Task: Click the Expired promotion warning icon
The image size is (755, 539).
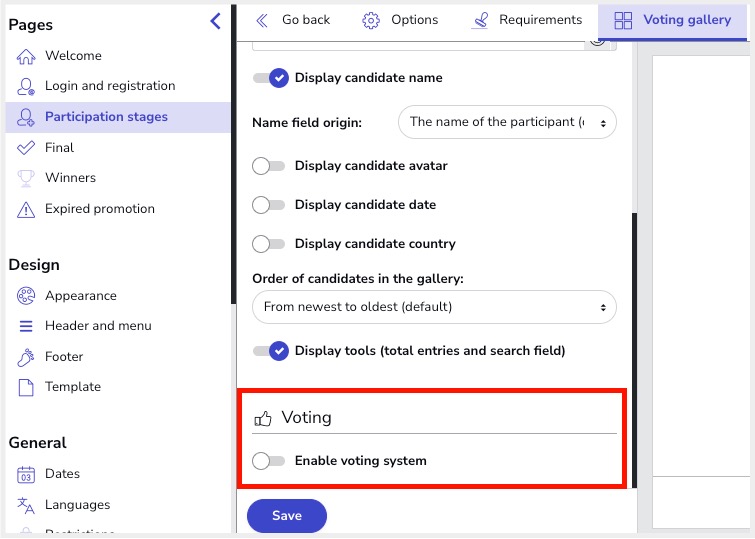Action: pyautogui.click(x=26, y=209)
